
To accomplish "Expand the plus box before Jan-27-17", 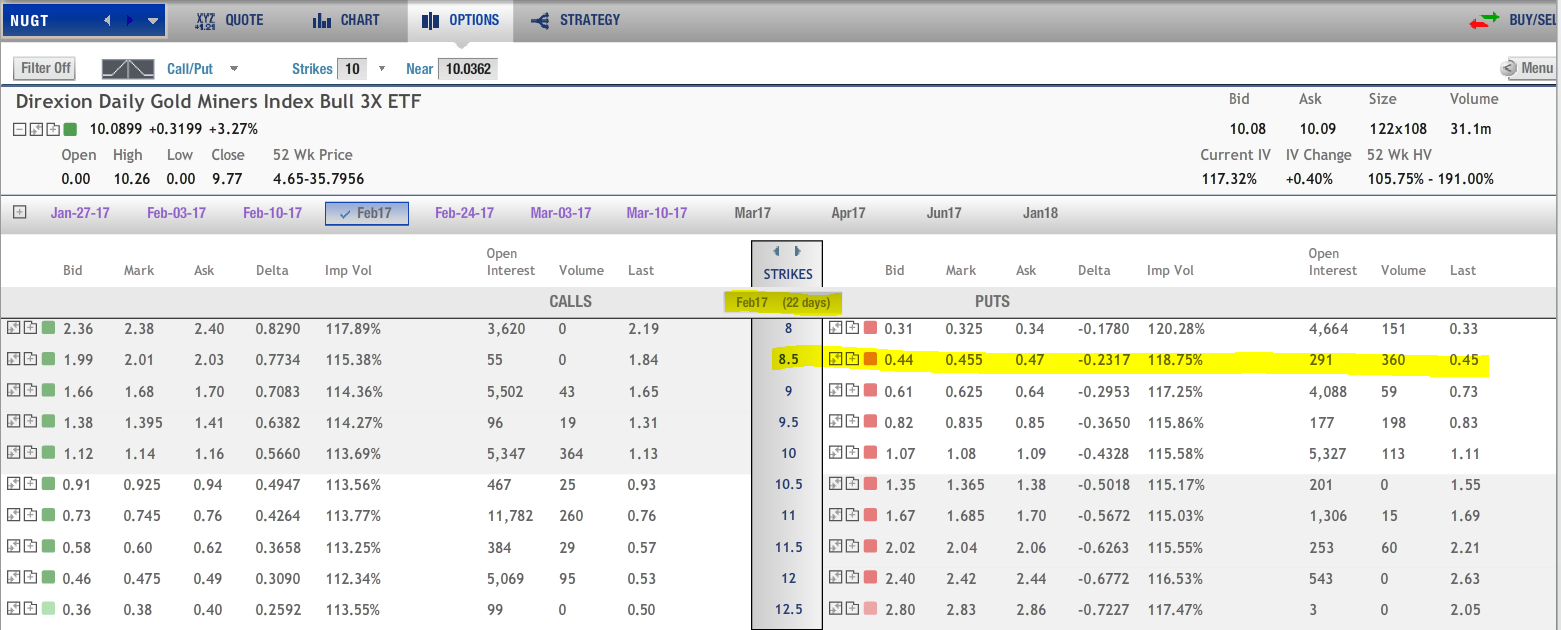I will click(x=19, y=212).
